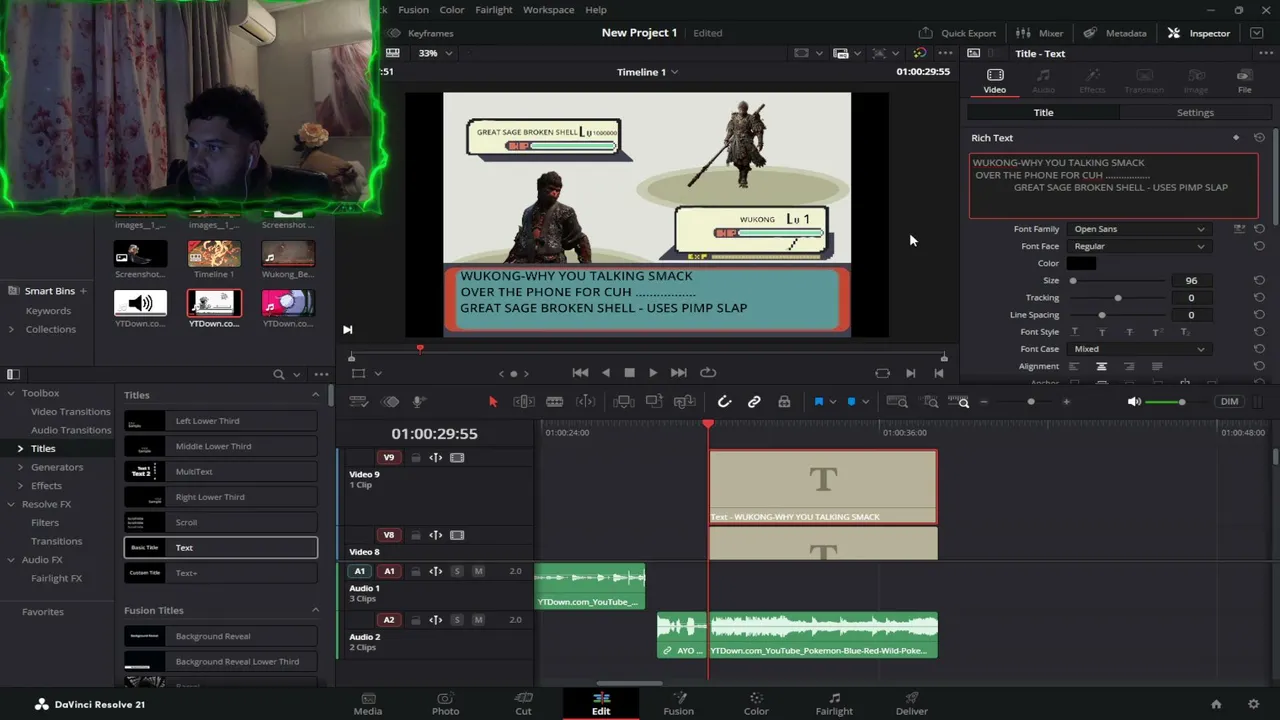Collapse the Fusion Titles section
This screenshot has height=720, width=1280.
[316, 610]
